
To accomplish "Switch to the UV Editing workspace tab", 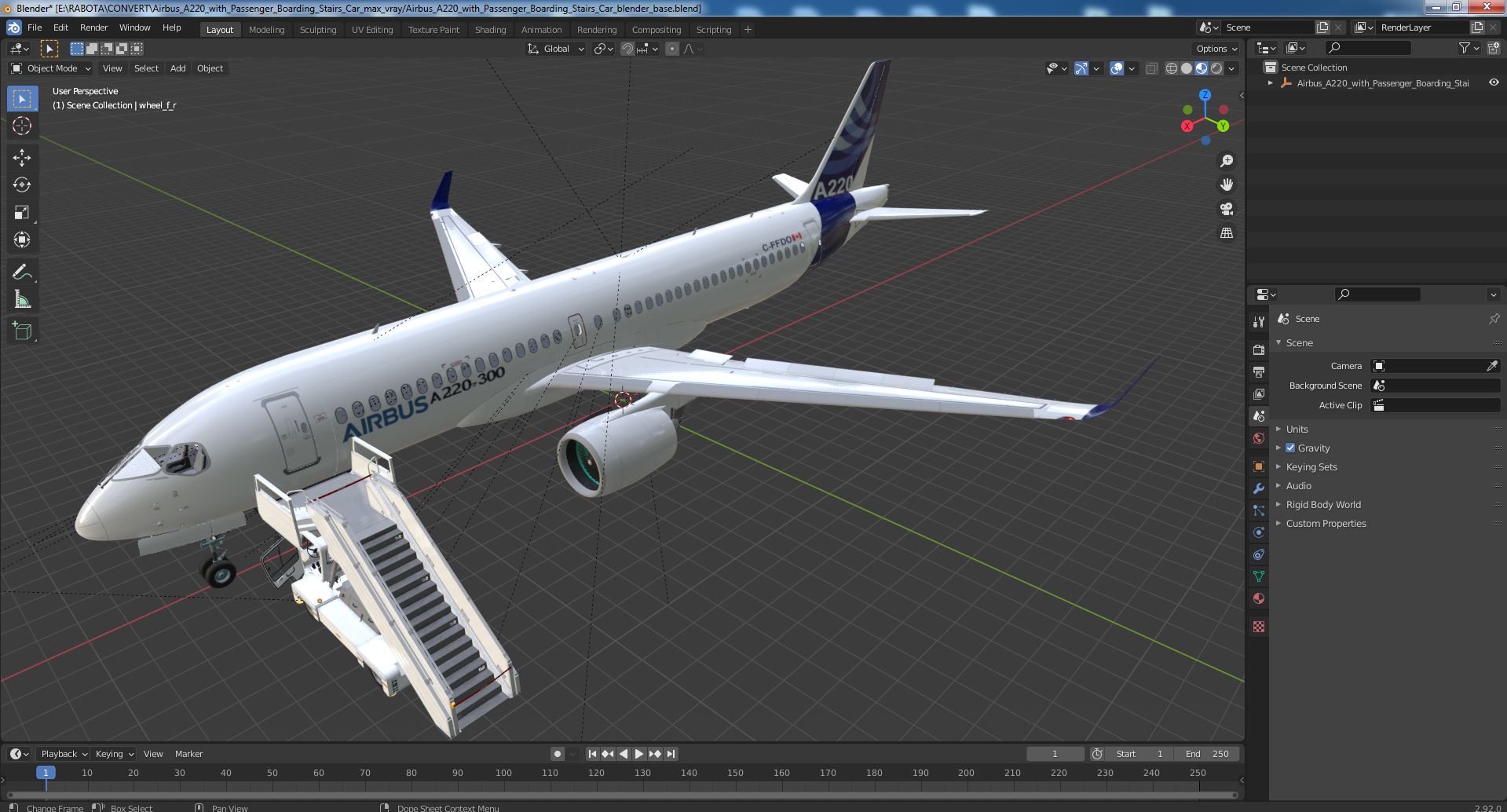I will pos(372,30).
